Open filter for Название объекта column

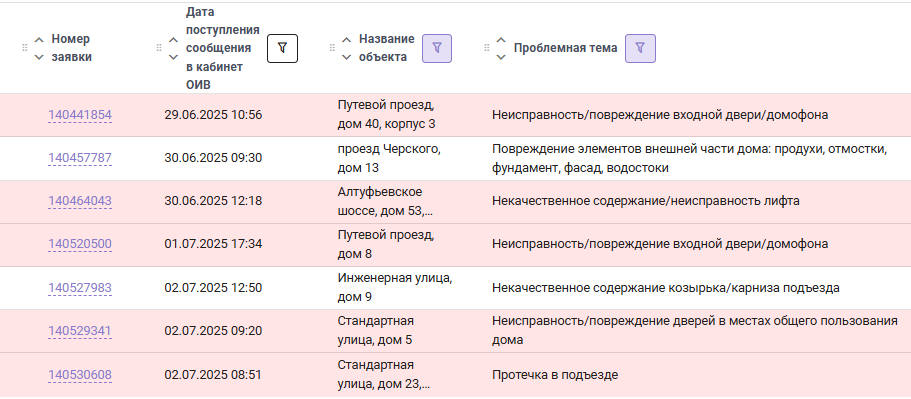pyautogui.click(x=437, y=48)
